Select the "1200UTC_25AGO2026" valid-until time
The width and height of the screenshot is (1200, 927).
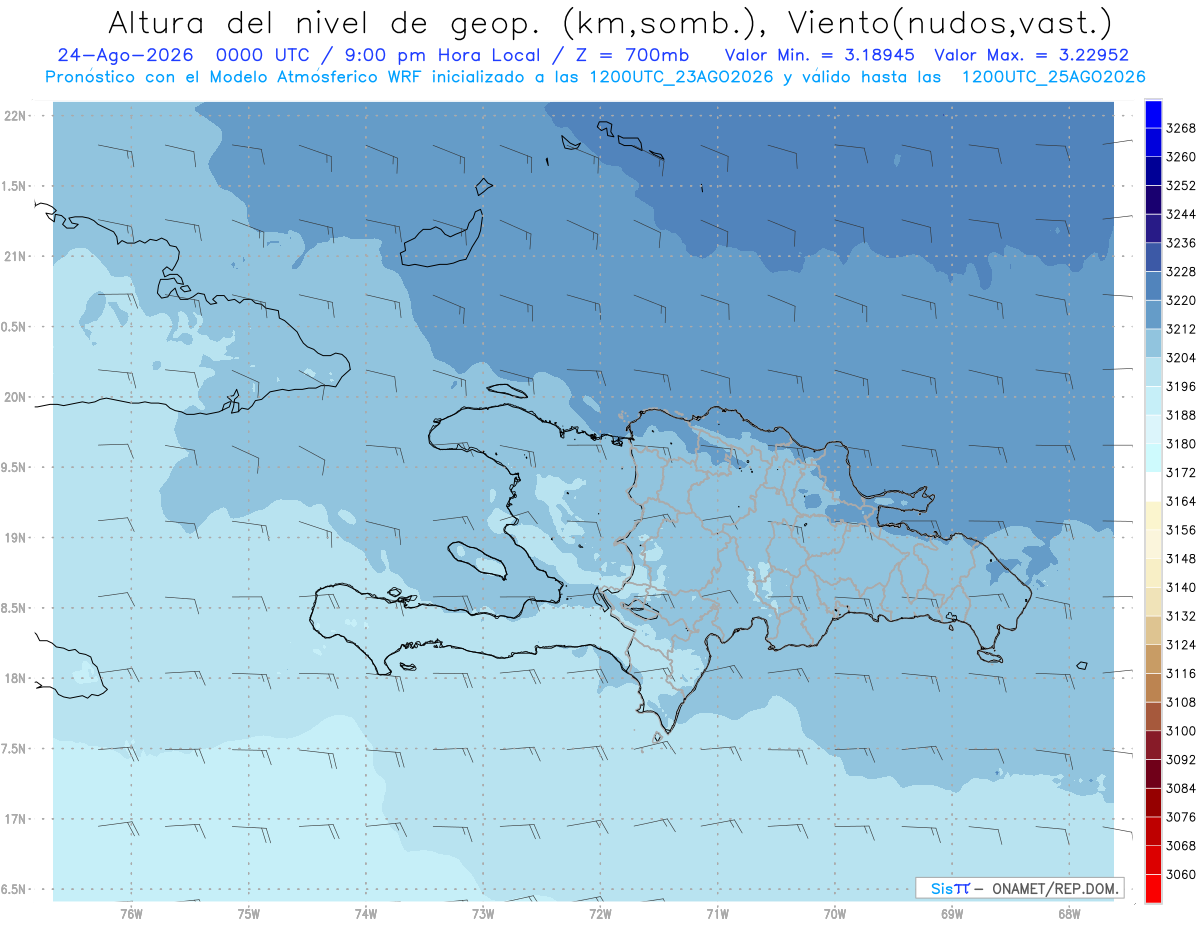point(1053,77)
